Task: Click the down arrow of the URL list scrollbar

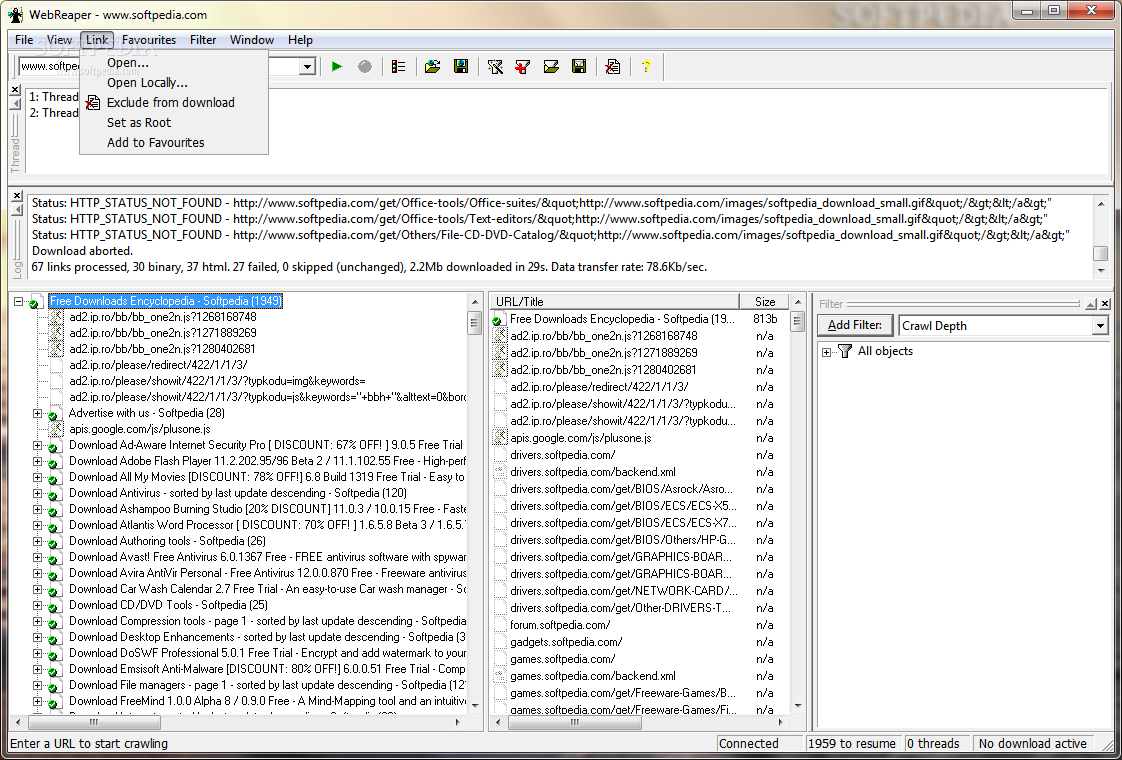Action: (x=797, y=705)
